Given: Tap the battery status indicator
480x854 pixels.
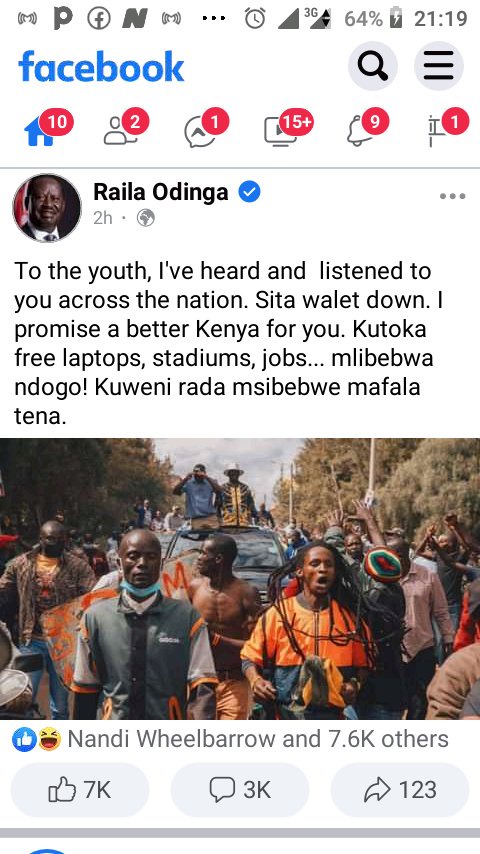Looking at the screenshot, I should click(396, 19).
